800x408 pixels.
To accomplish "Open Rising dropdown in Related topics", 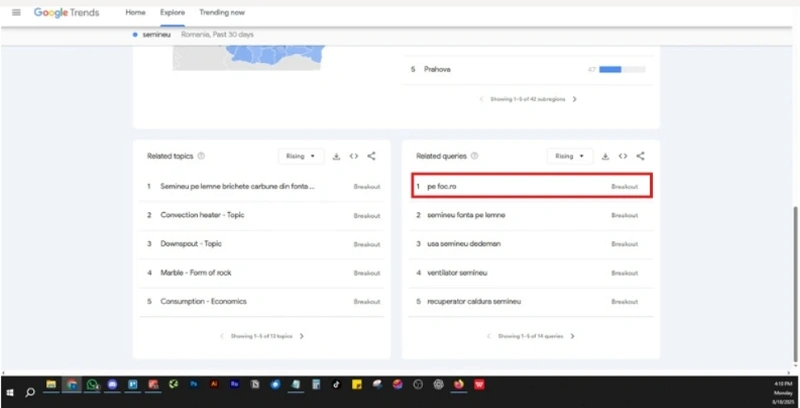I will click(301, 156).
